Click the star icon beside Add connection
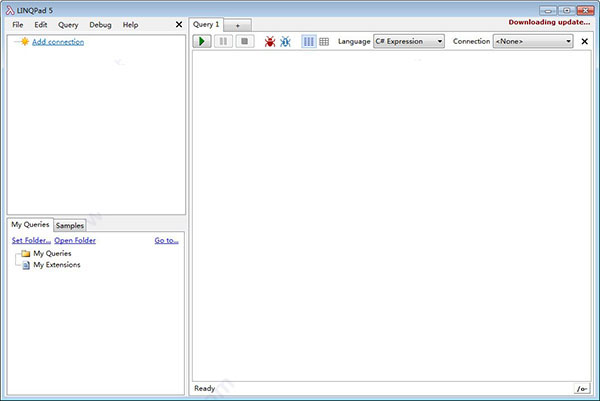Viewport: 600px width, 401px height. tap(25, 41)
